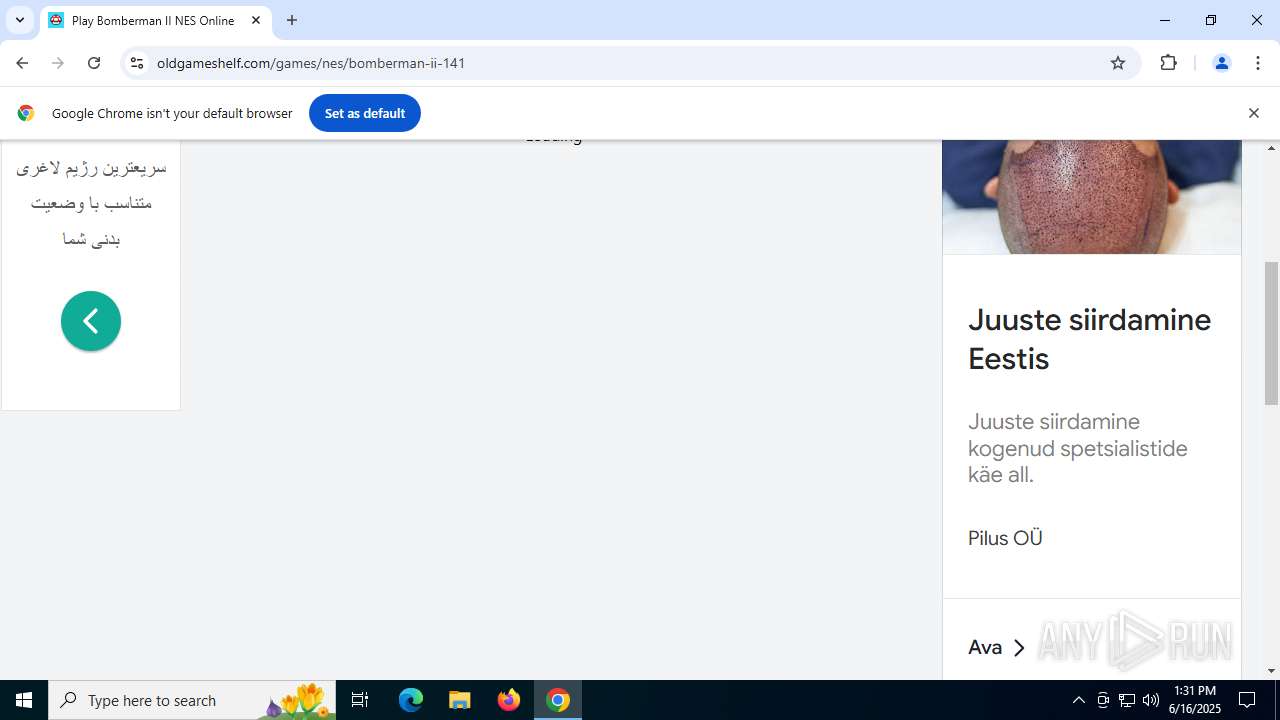Launch Firefox from the taskbar

tap(509, 700)
